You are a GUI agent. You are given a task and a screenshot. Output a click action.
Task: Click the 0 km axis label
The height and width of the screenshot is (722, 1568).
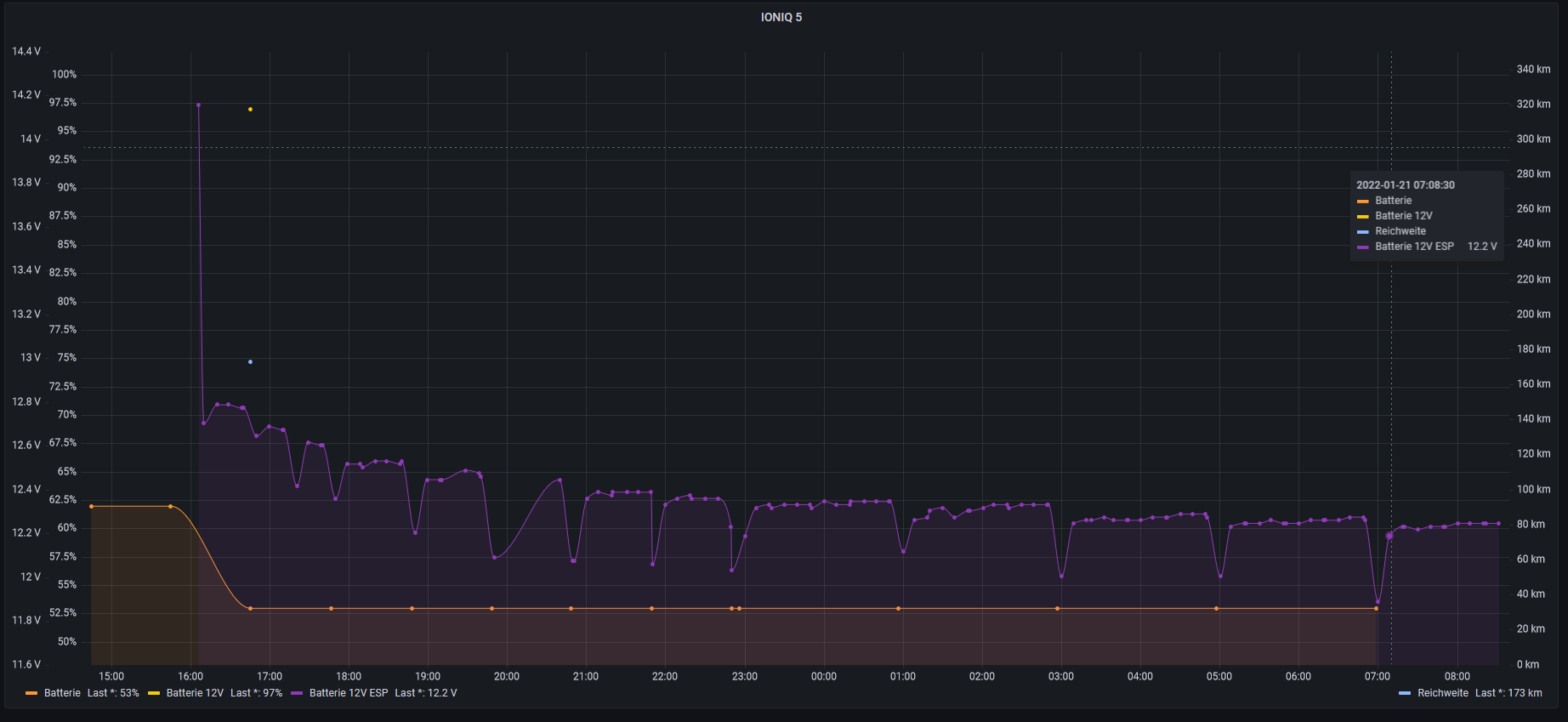[x=1528, y=664]
